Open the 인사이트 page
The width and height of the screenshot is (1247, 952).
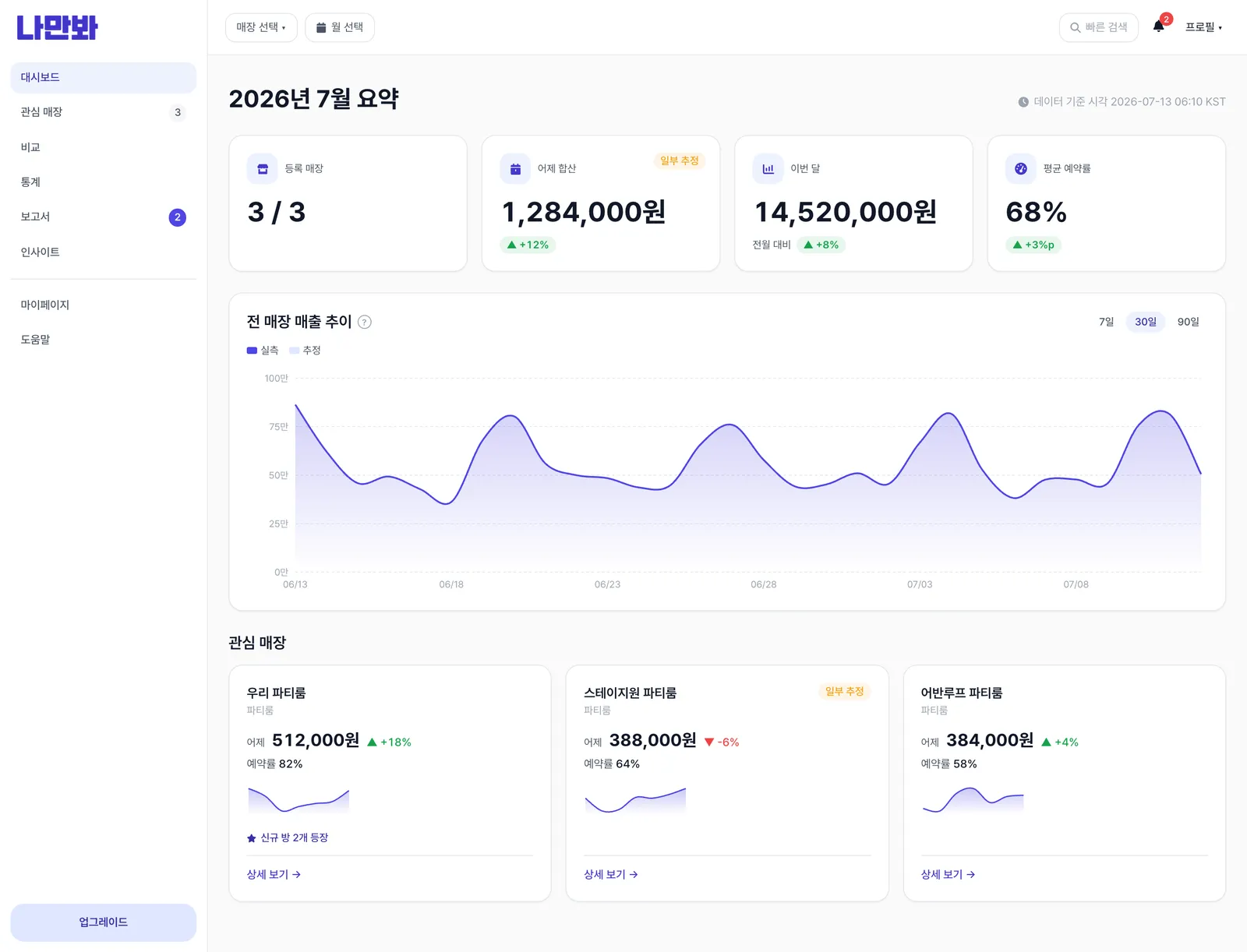pos(103,252)
